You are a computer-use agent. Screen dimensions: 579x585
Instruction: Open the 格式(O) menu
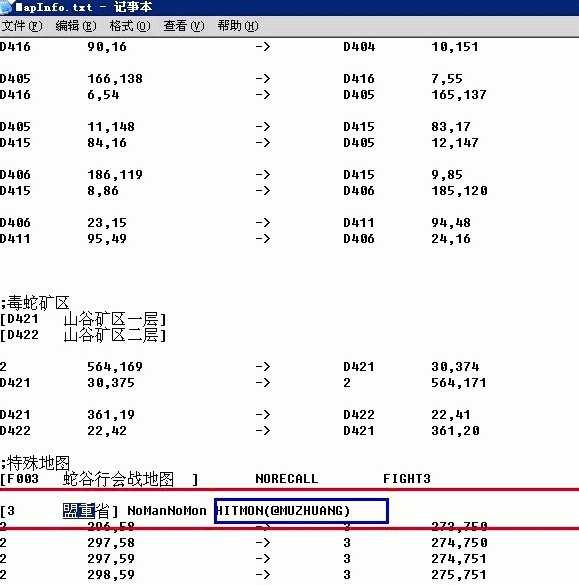pos(130,26)
